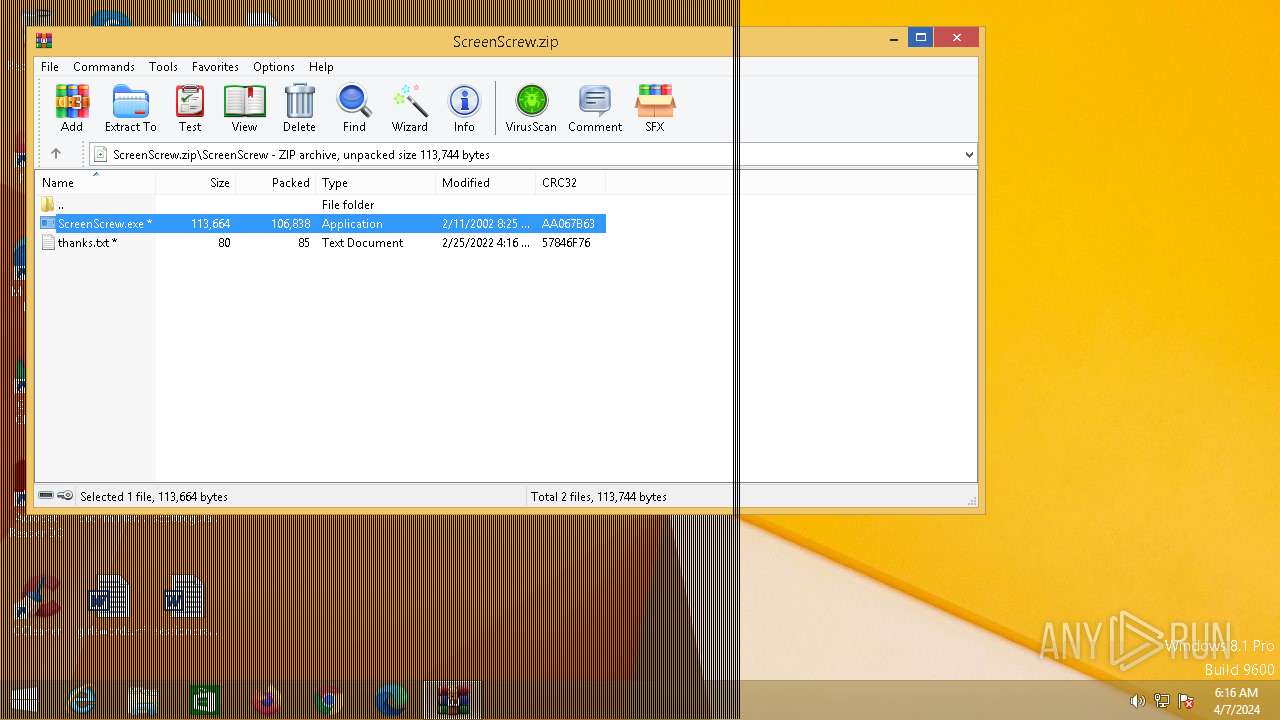
Task: Open the Commands menu
Action: [104, 67]
